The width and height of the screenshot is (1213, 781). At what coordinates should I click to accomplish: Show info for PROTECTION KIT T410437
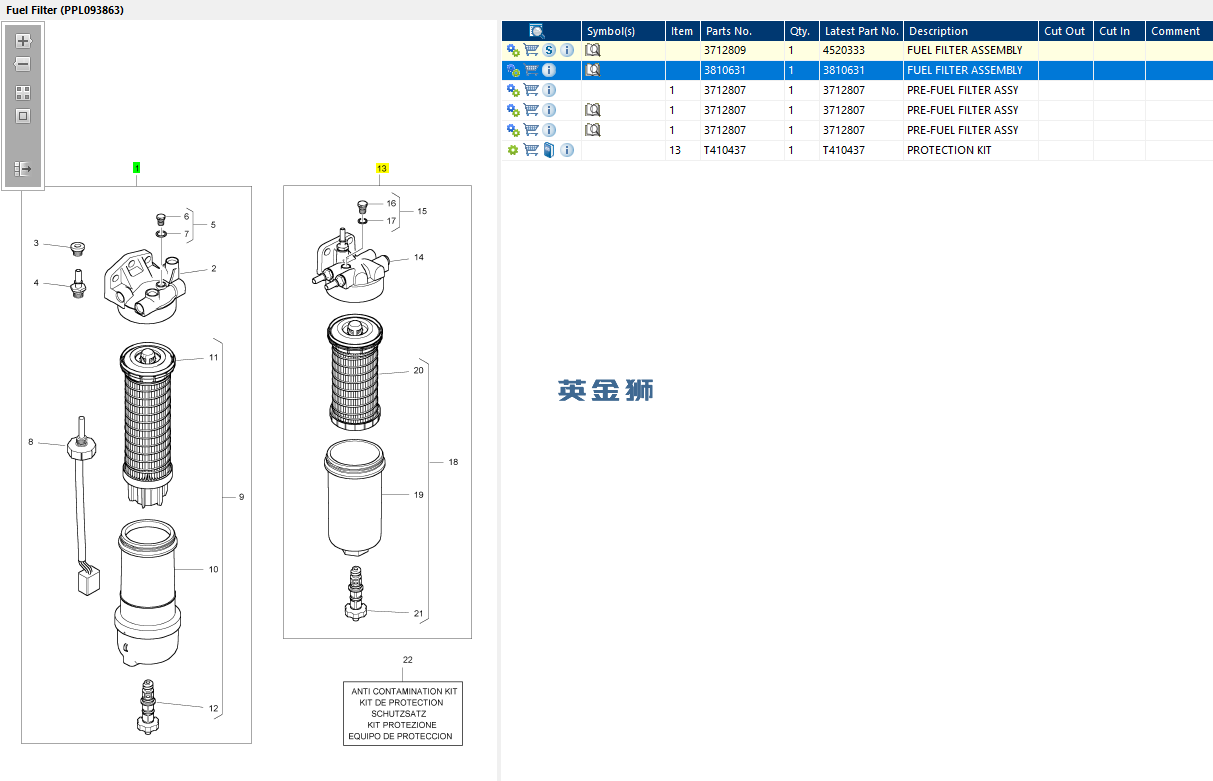[x=567, y=150]
